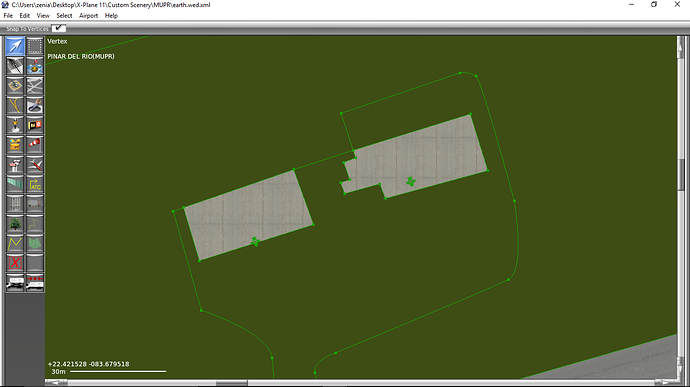Viewport: 690px width, 387px height.
Task: Minimize the WED window
Action: click(x=631, y=4)
